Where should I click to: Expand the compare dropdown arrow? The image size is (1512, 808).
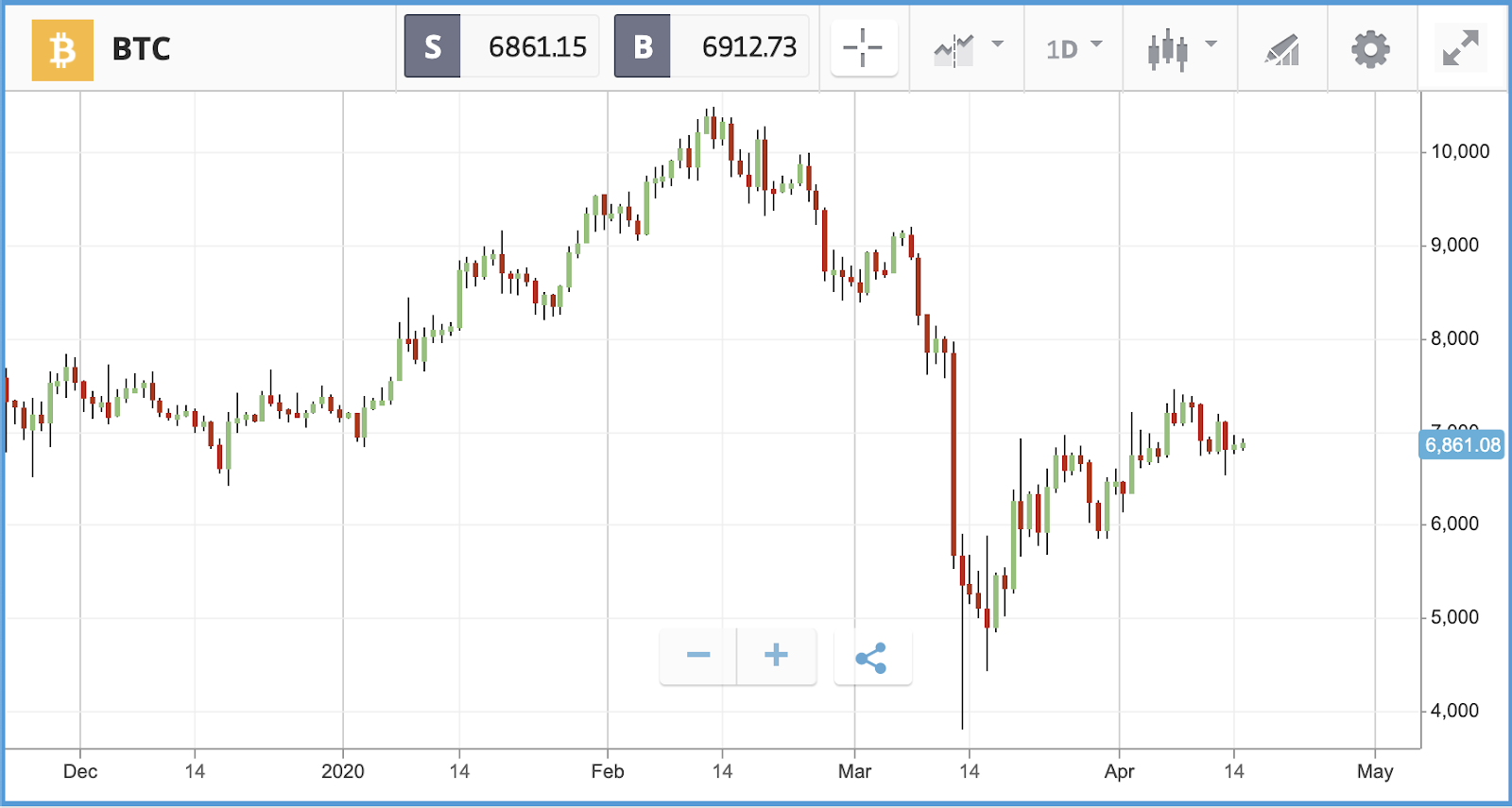[998, 43]
